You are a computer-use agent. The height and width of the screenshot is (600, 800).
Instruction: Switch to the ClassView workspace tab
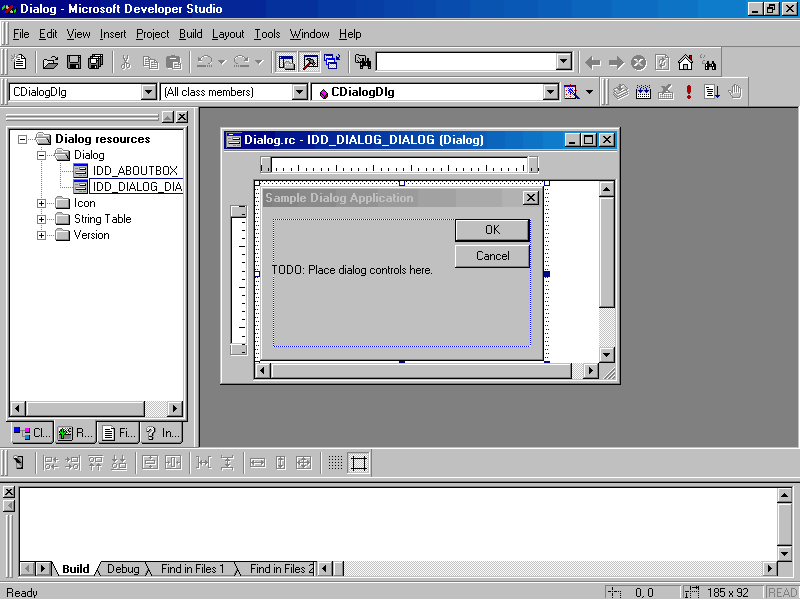(x=32, y=433)
